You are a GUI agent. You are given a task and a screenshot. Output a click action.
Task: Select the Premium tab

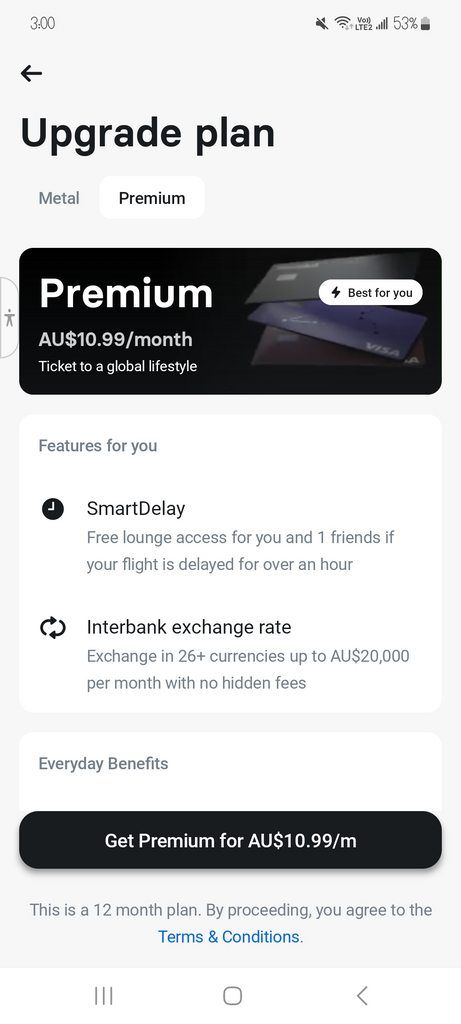(152, 198)
